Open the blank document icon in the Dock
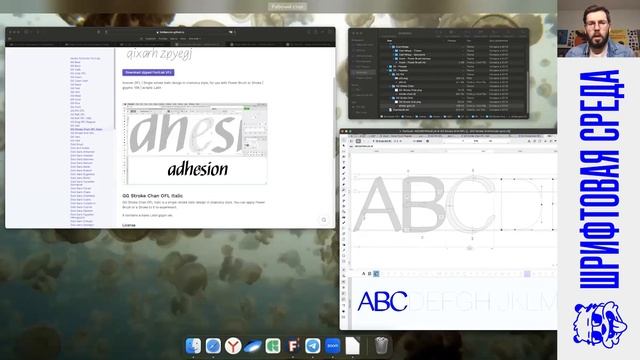Image resolution: width=640 pixels, height=360 pixels. (353, 346)
